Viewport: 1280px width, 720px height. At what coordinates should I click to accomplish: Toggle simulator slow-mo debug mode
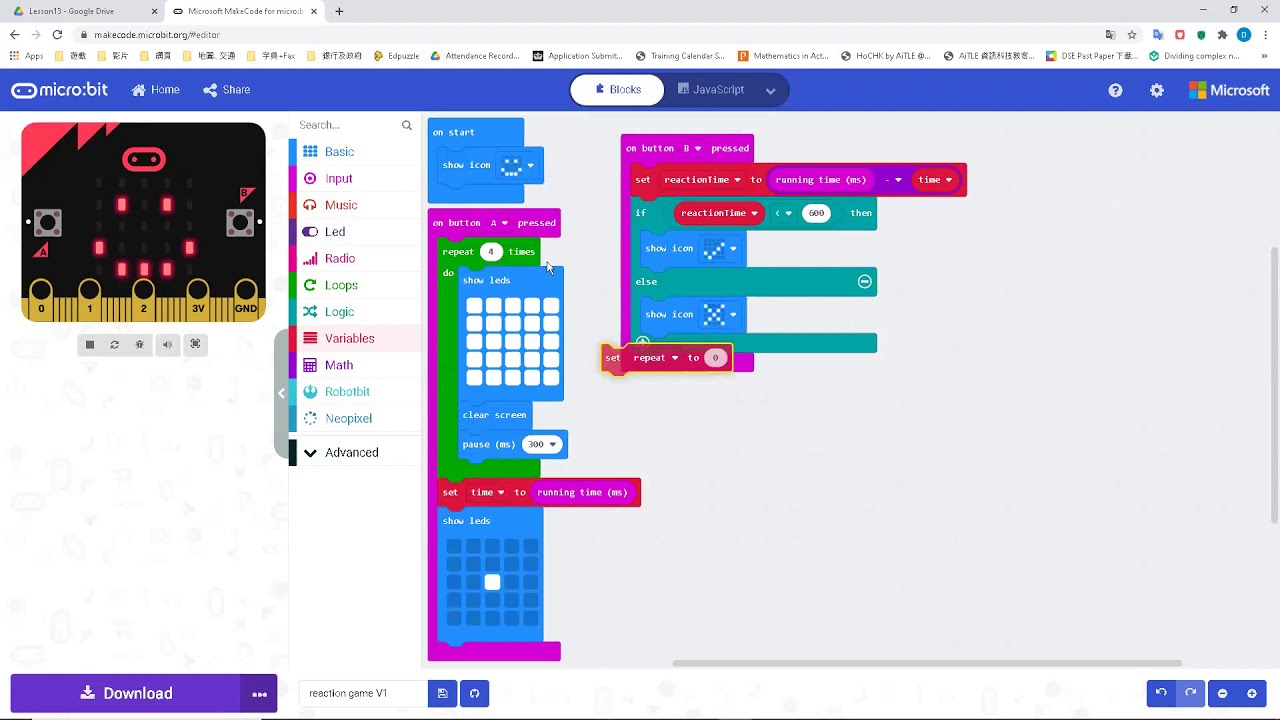point(140,344)
